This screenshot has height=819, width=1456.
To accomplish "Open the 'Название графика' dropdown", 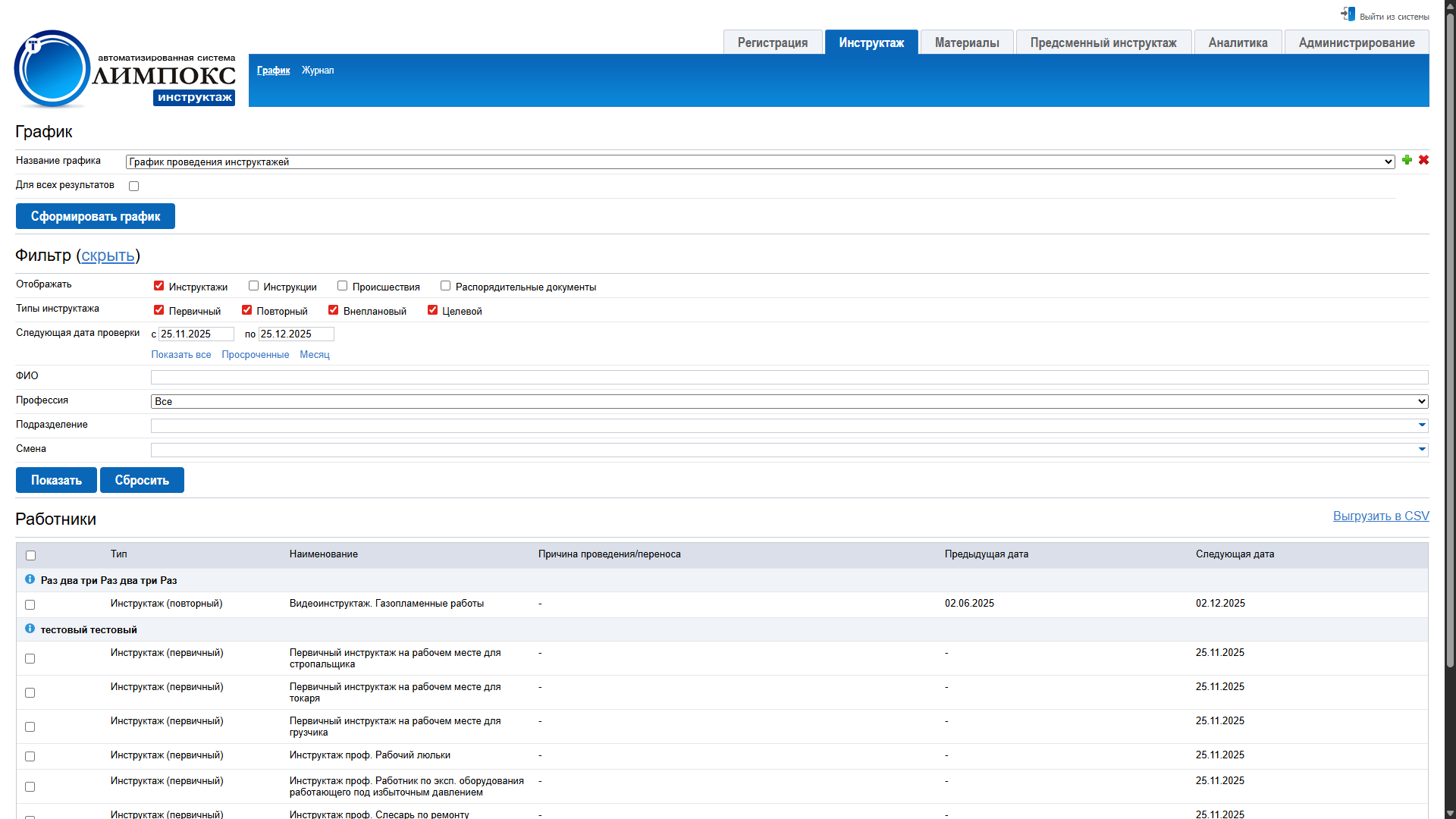I will 760,162.
